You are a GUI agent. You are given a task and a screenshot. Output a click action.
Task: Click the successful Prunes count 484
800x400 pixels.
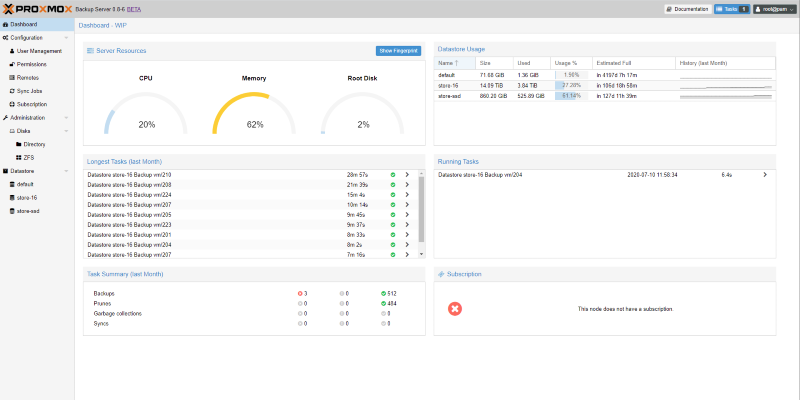tap(389, 303)
